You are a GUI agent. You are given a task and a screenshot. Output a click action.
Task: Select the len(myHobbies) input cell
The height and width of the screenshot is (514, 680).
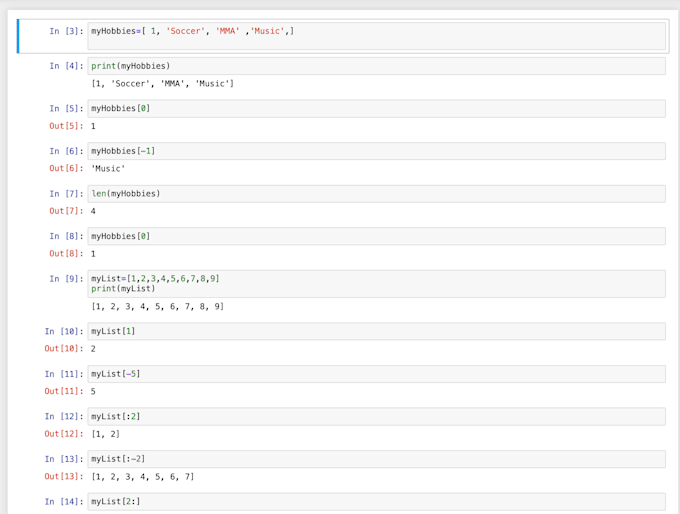pyautogui.click(x=376, y=193)
